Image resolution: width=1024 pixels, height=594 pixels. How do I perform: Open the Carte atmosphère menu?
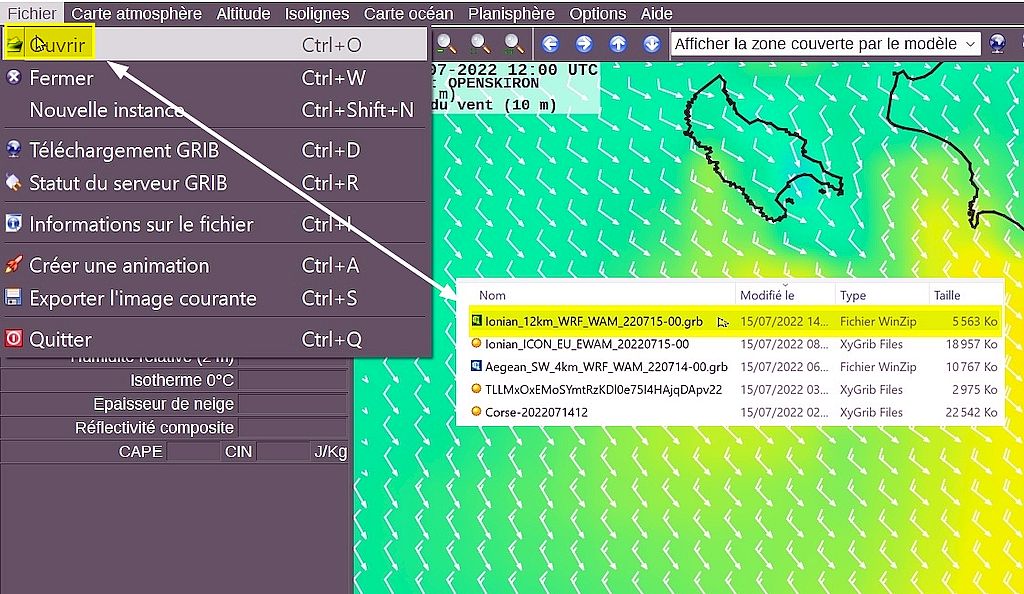136,14
